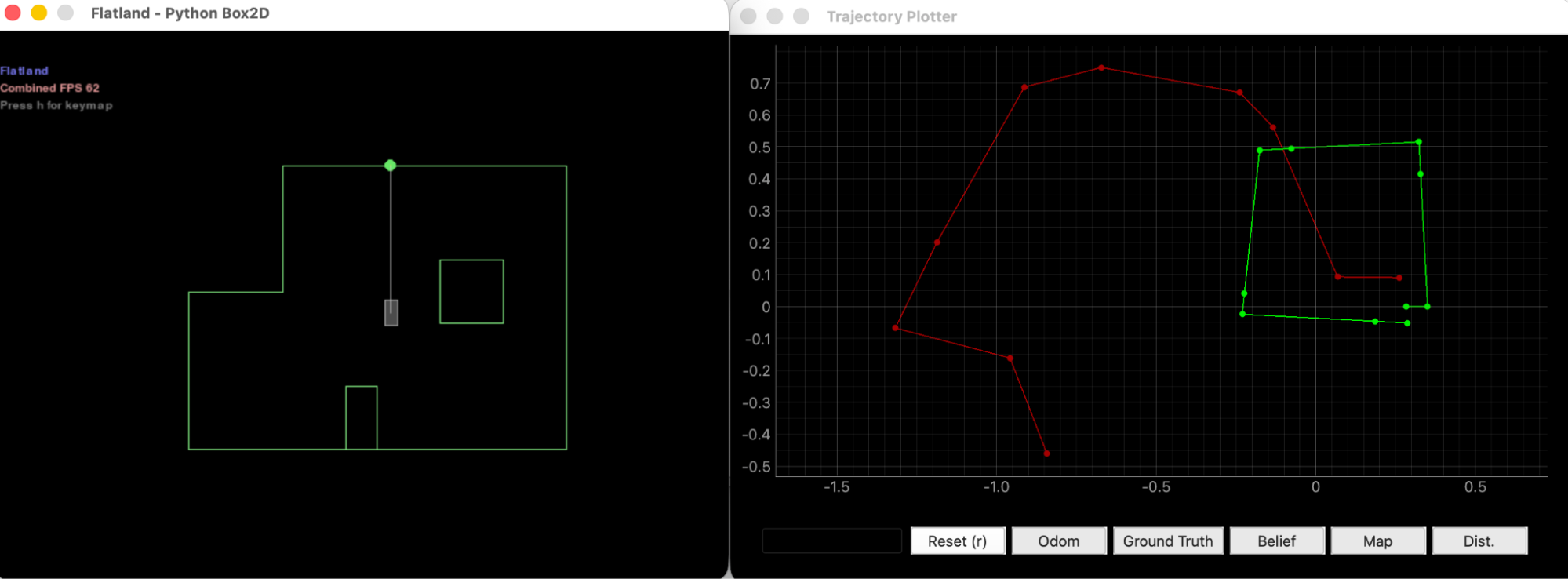
Task: Focus the empty text field beside Reset
Action: [x=832, y=541]
